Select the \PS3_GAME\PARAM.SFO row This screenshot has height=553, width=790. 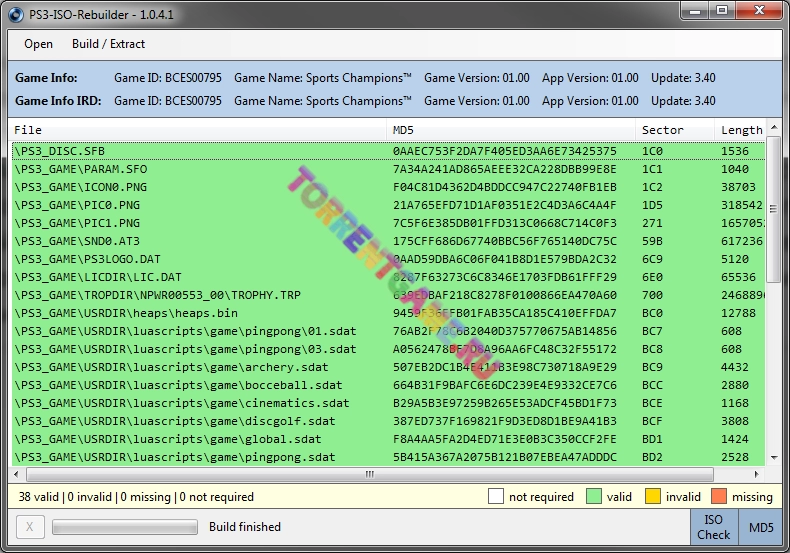pyautogui.click(x=200, y=169)
